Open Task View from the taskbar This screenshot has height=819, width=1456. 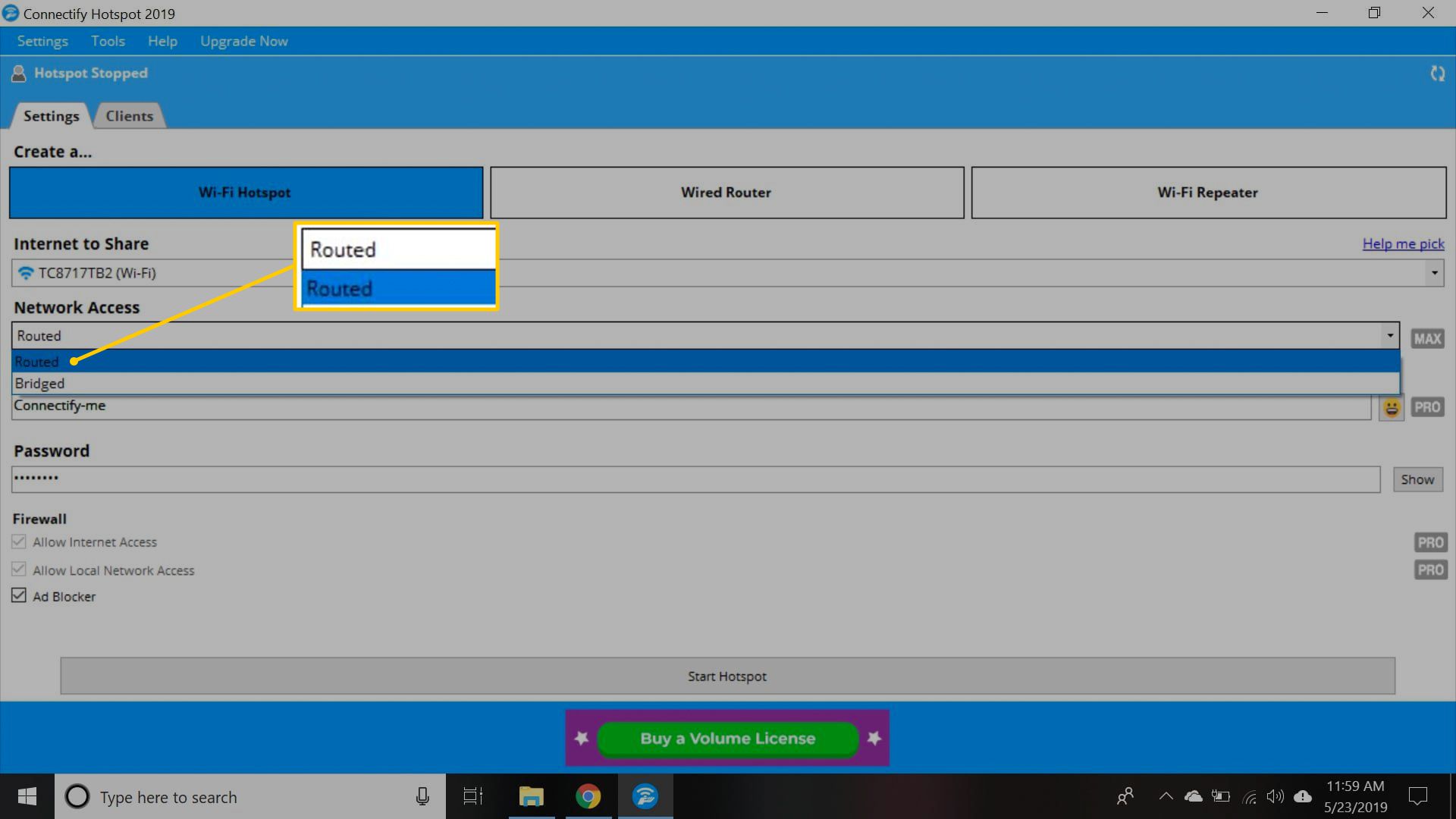coord(473,796)
